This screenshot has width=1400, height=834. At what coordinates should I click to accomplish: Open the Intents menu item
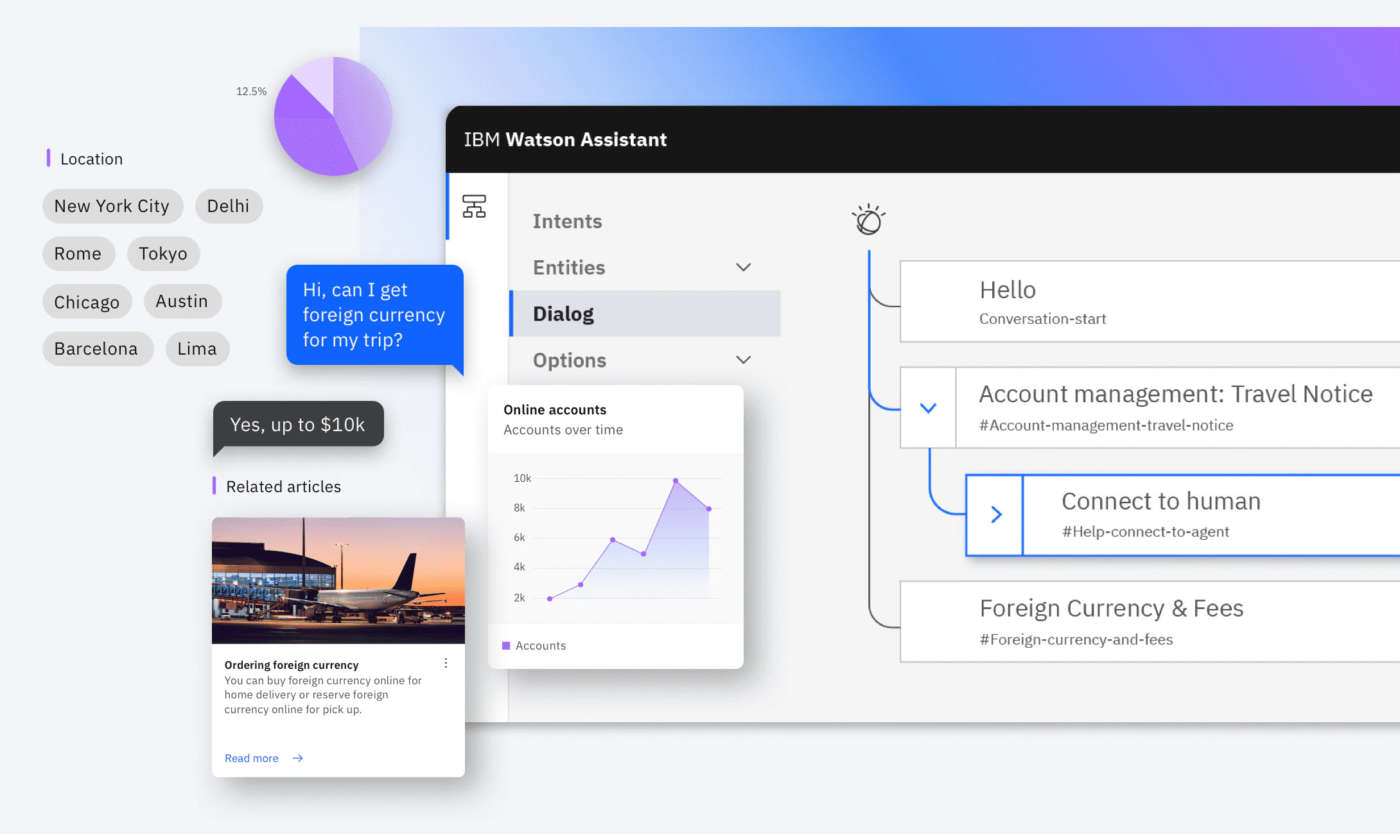click(567, 221)
